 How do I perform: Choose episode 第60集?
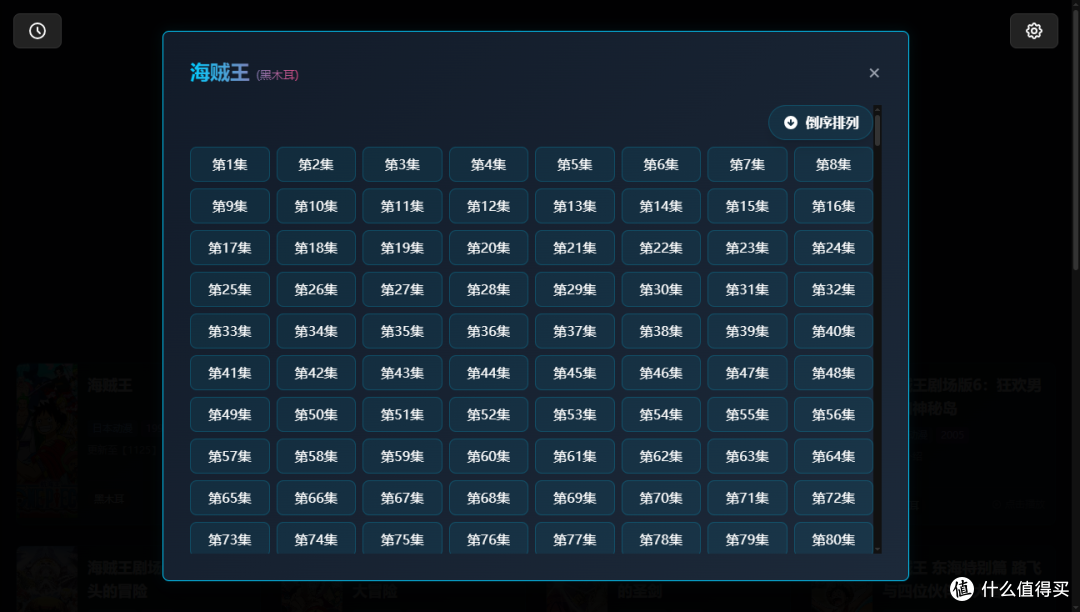488,456
